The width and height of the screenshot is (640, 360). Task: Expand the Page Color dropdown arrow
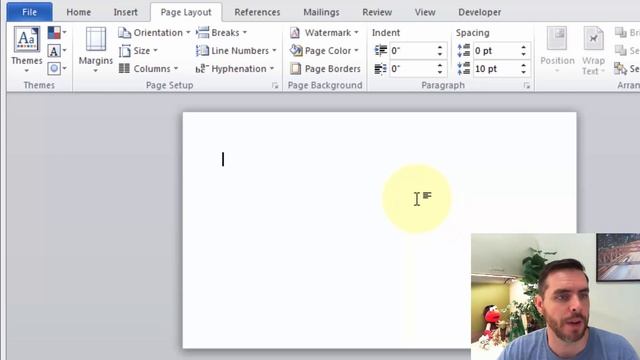(x=356, y=51)
